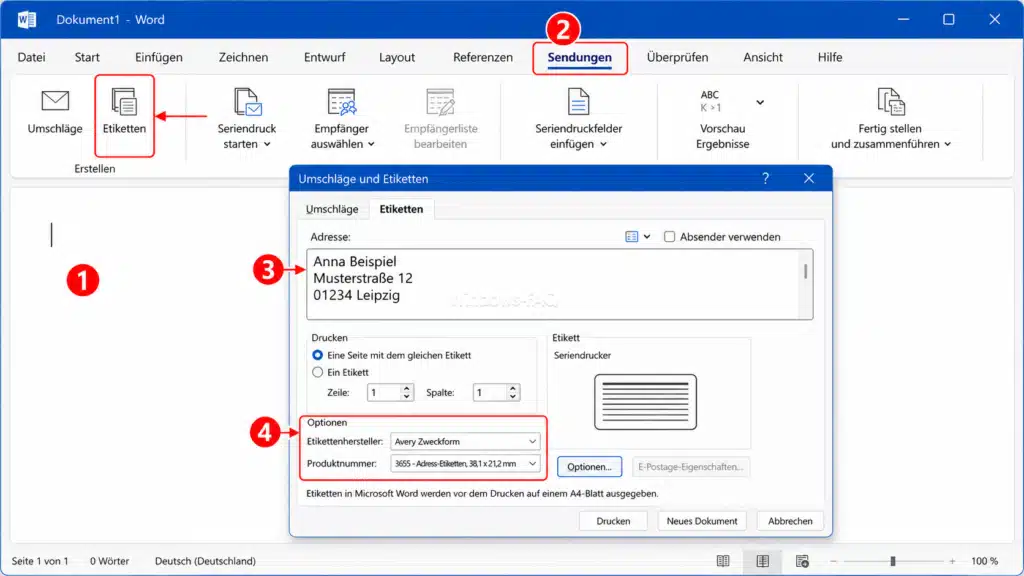1024x576 pixels.
Task: Switch to web layout view icon
Action: click(802, 561)
